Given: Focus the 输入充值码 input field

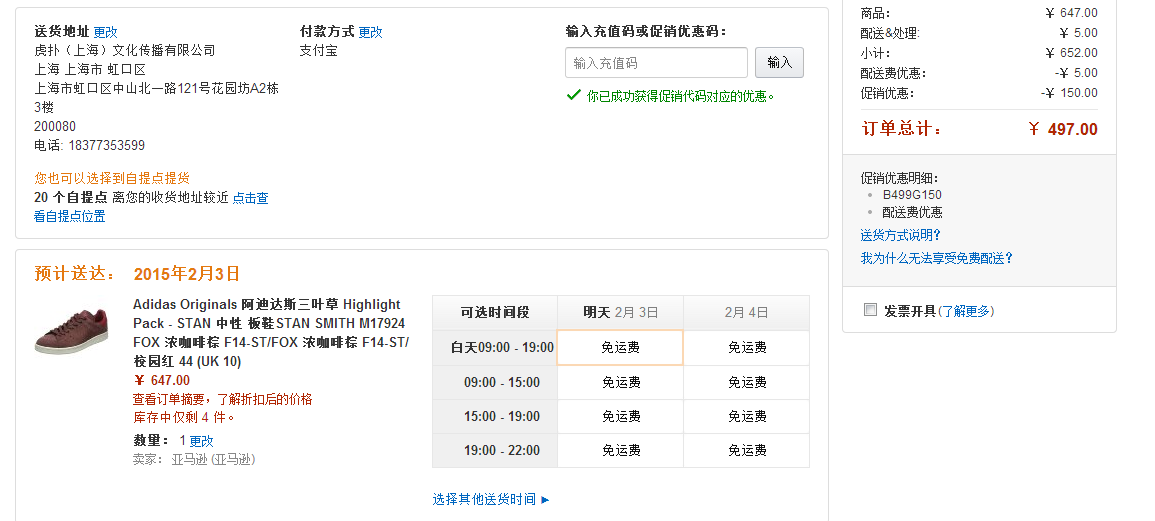Looking at the screenshot, I should click(x=656, y=63).
